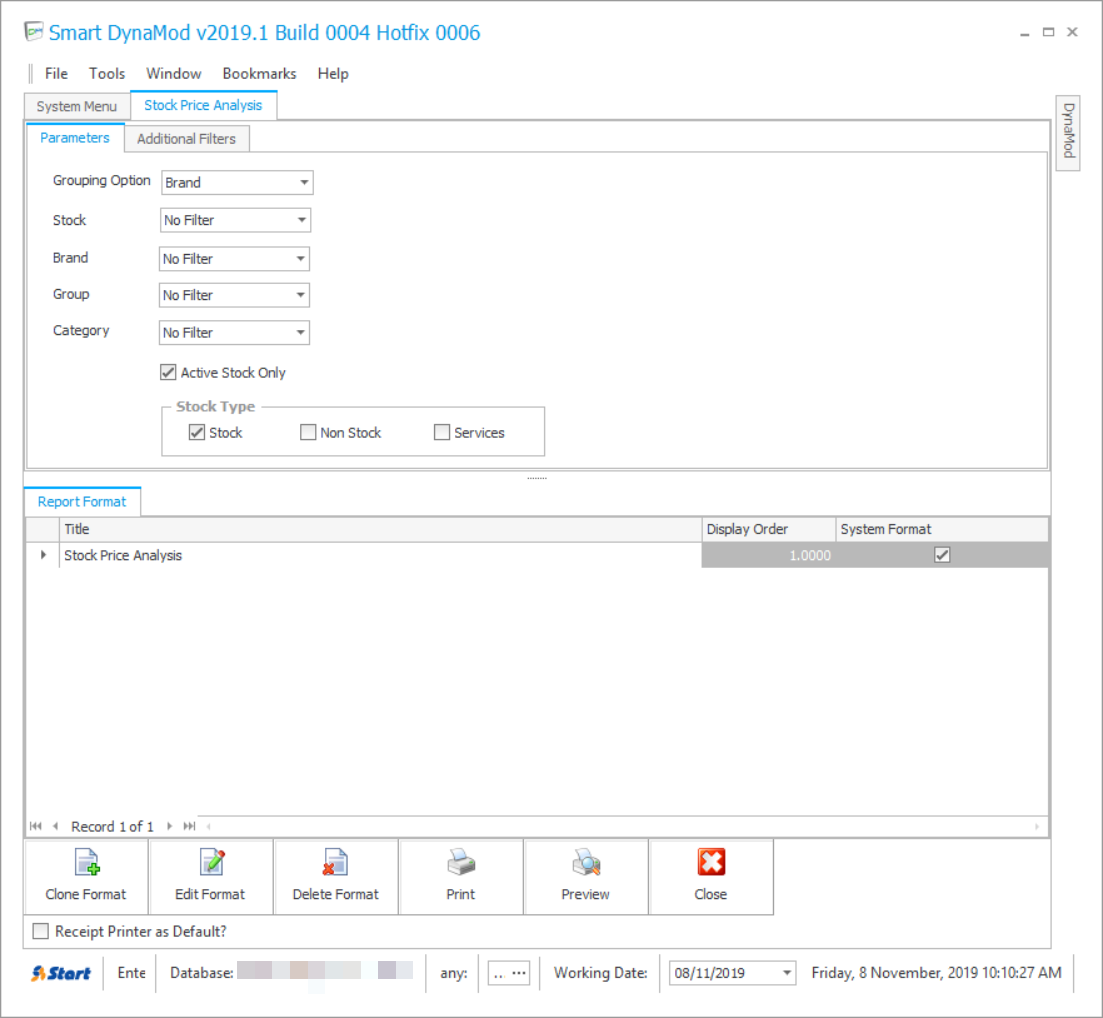Click the Clone Format button

point(86,877)
